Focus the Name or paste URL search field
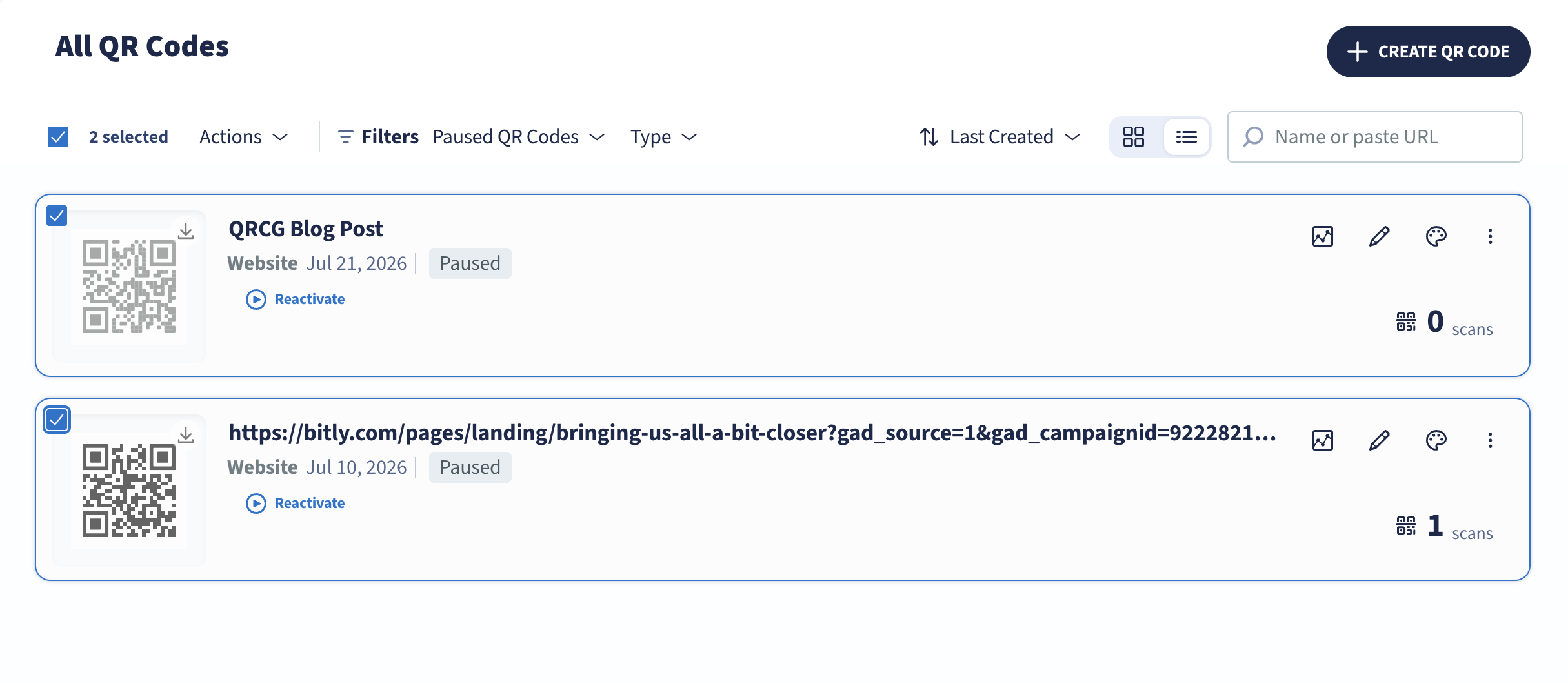The width and height of the screenshot is (1568, 683). point(1374,137)
